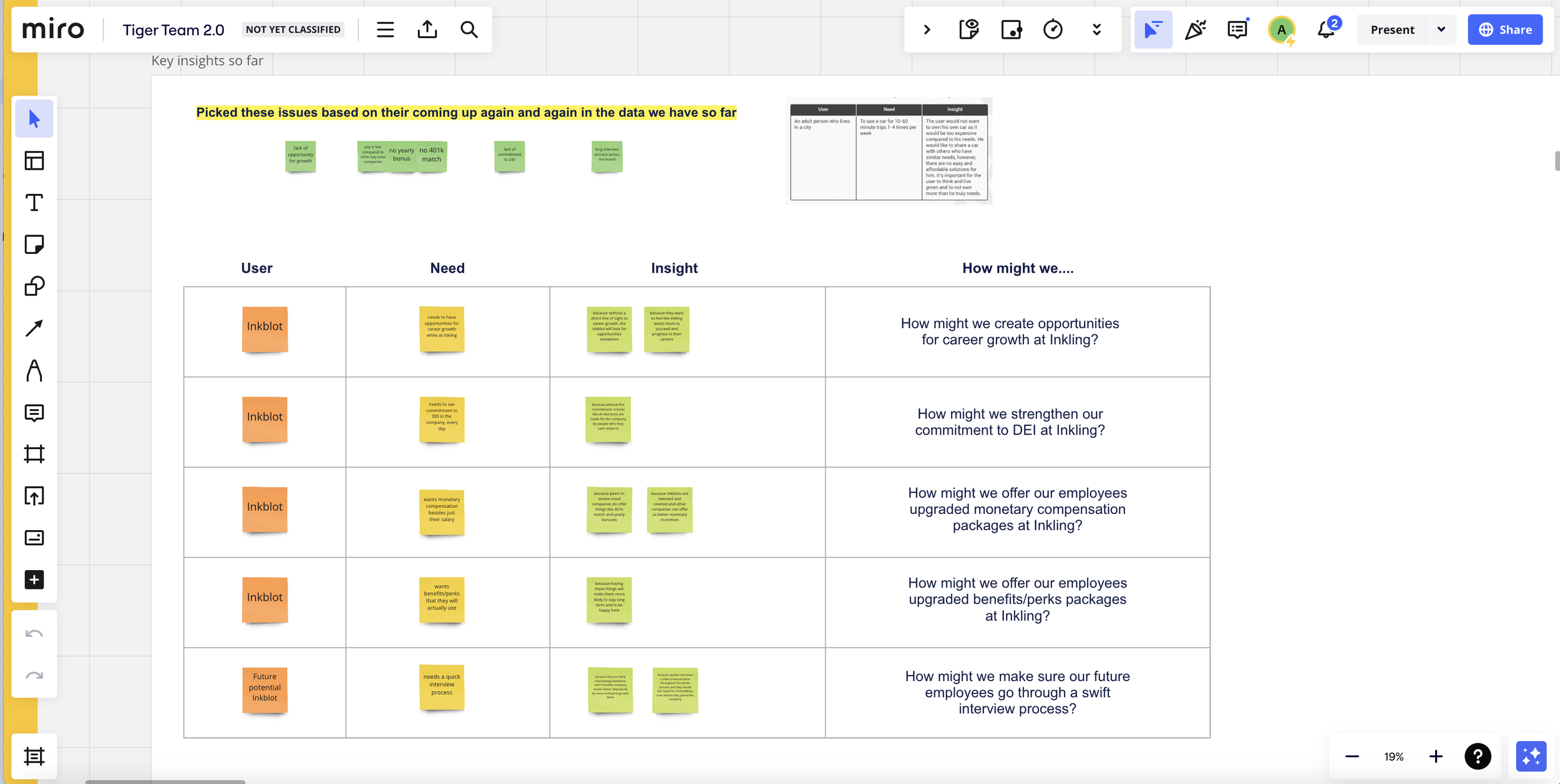Toggle collaborators' cursors visibility

pos(1153,30)
